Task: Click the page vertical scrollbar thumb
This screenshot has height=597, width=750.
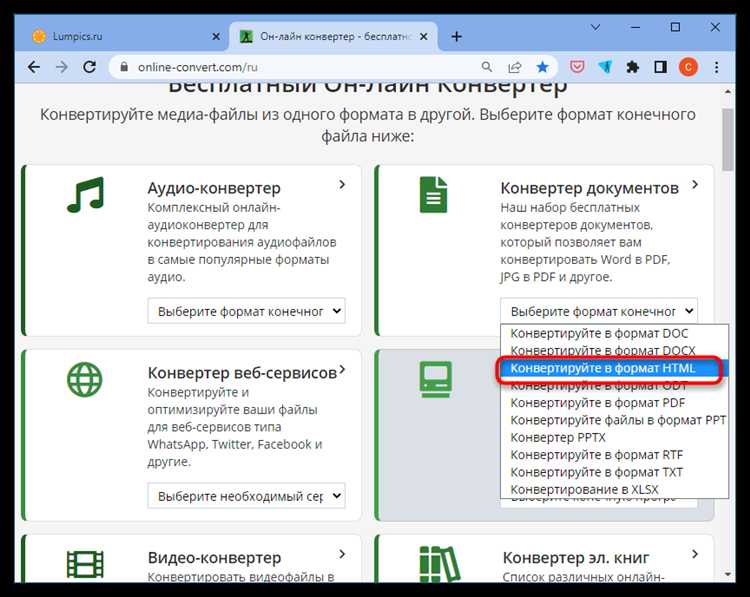Action: [728, 140]
